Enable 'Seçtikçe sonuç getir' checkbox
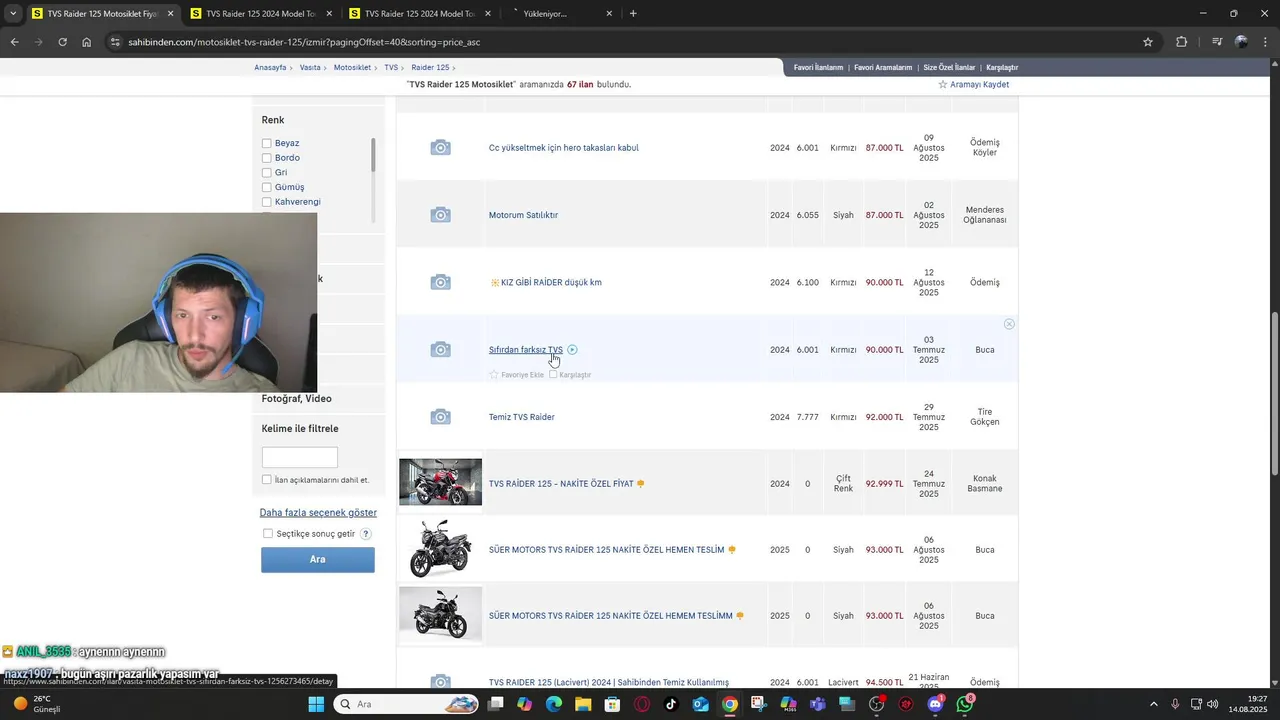 tap(268, 534)
